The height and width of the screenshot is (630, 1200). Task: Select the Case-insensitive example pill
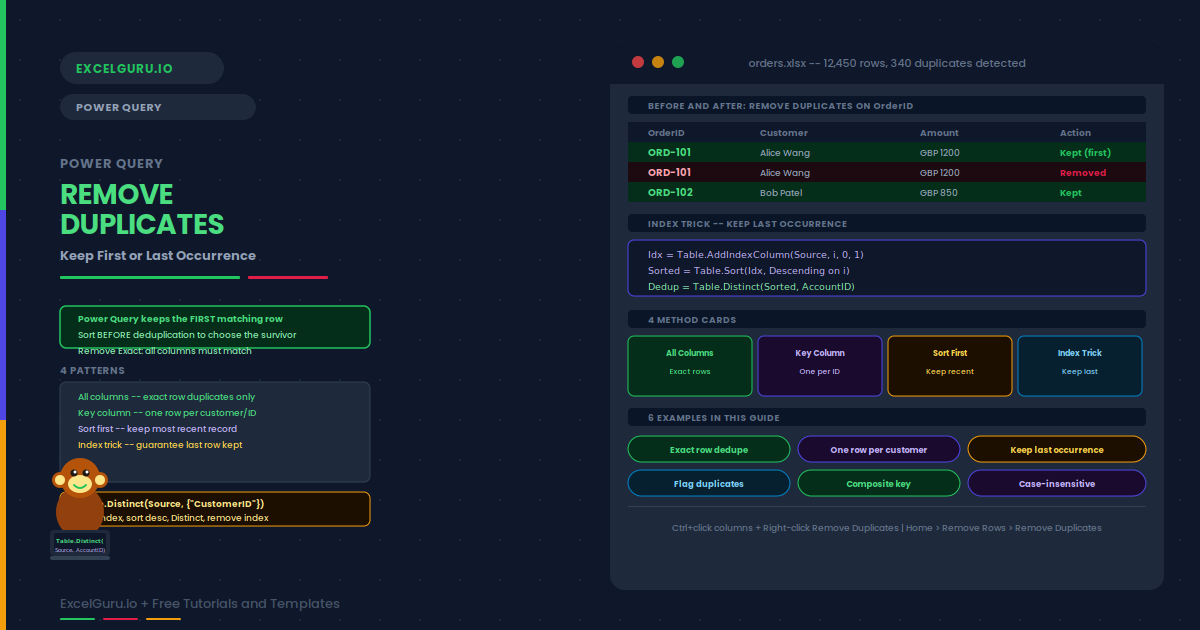1057,484
